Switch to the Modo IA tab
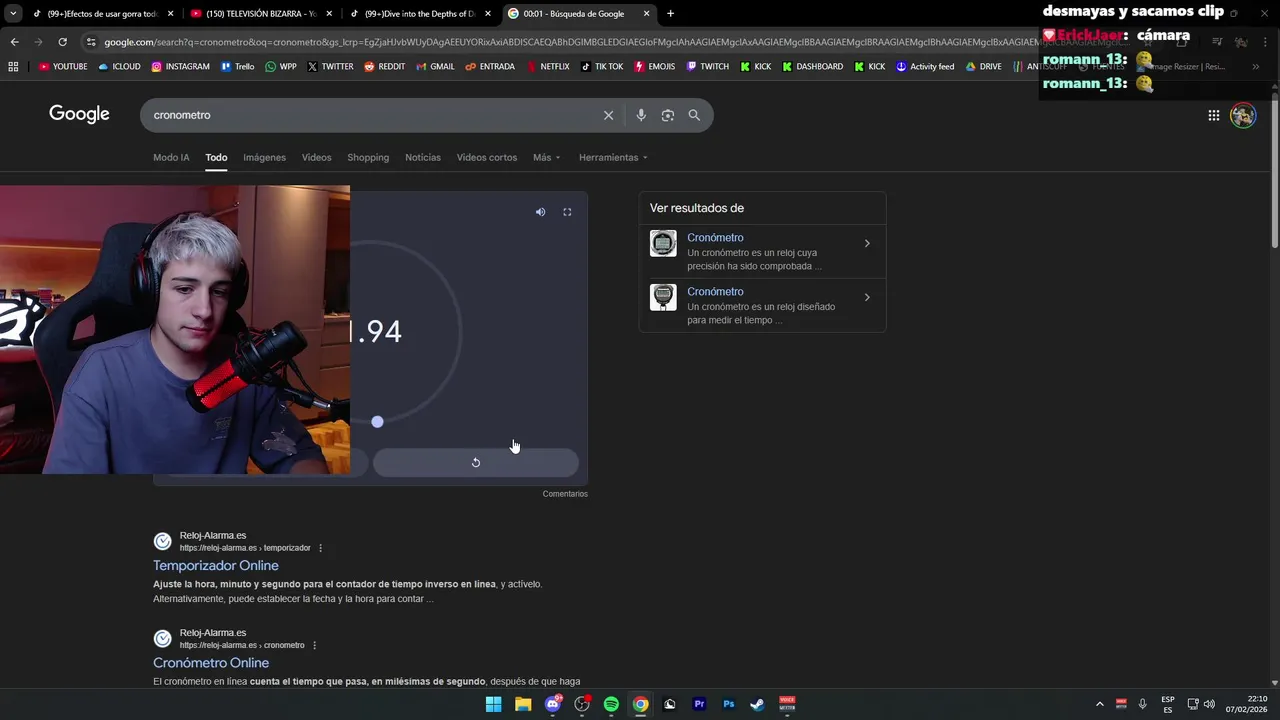This screenshot has width=1280, height=720. point(171,157)
